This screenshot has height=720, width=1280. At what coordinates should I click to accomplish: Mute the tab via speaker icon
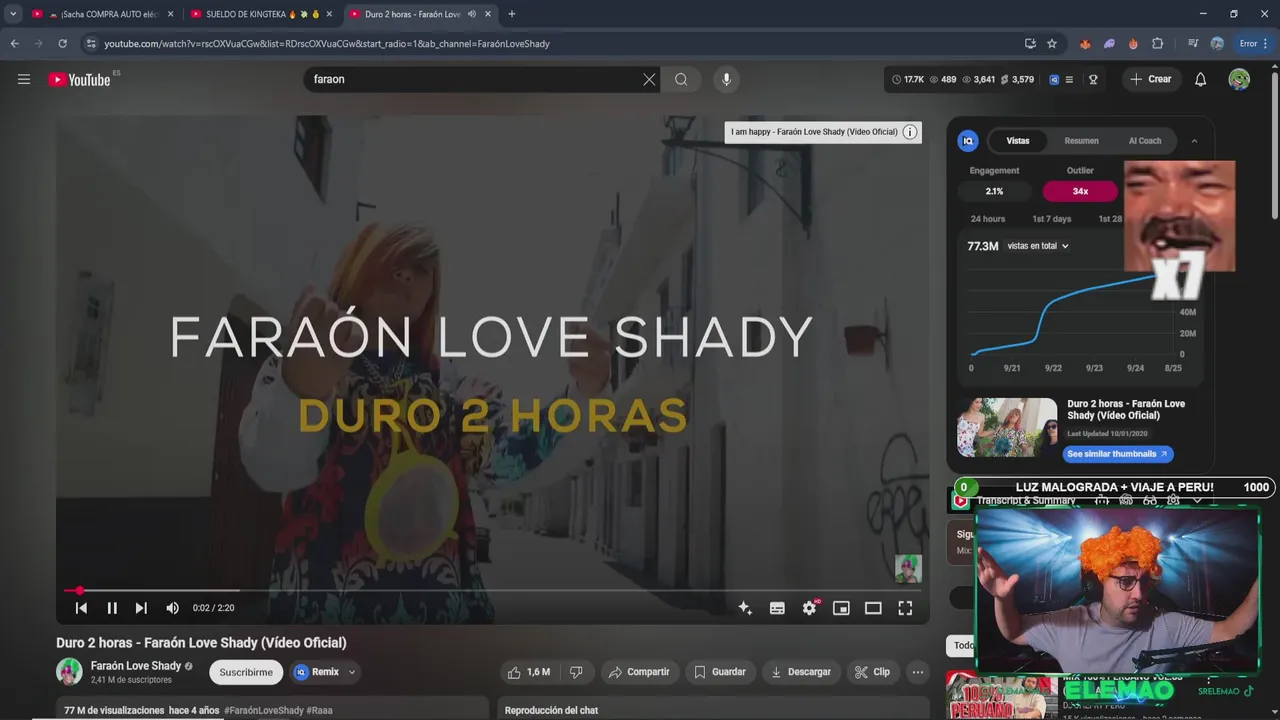(x=472, y=14)
